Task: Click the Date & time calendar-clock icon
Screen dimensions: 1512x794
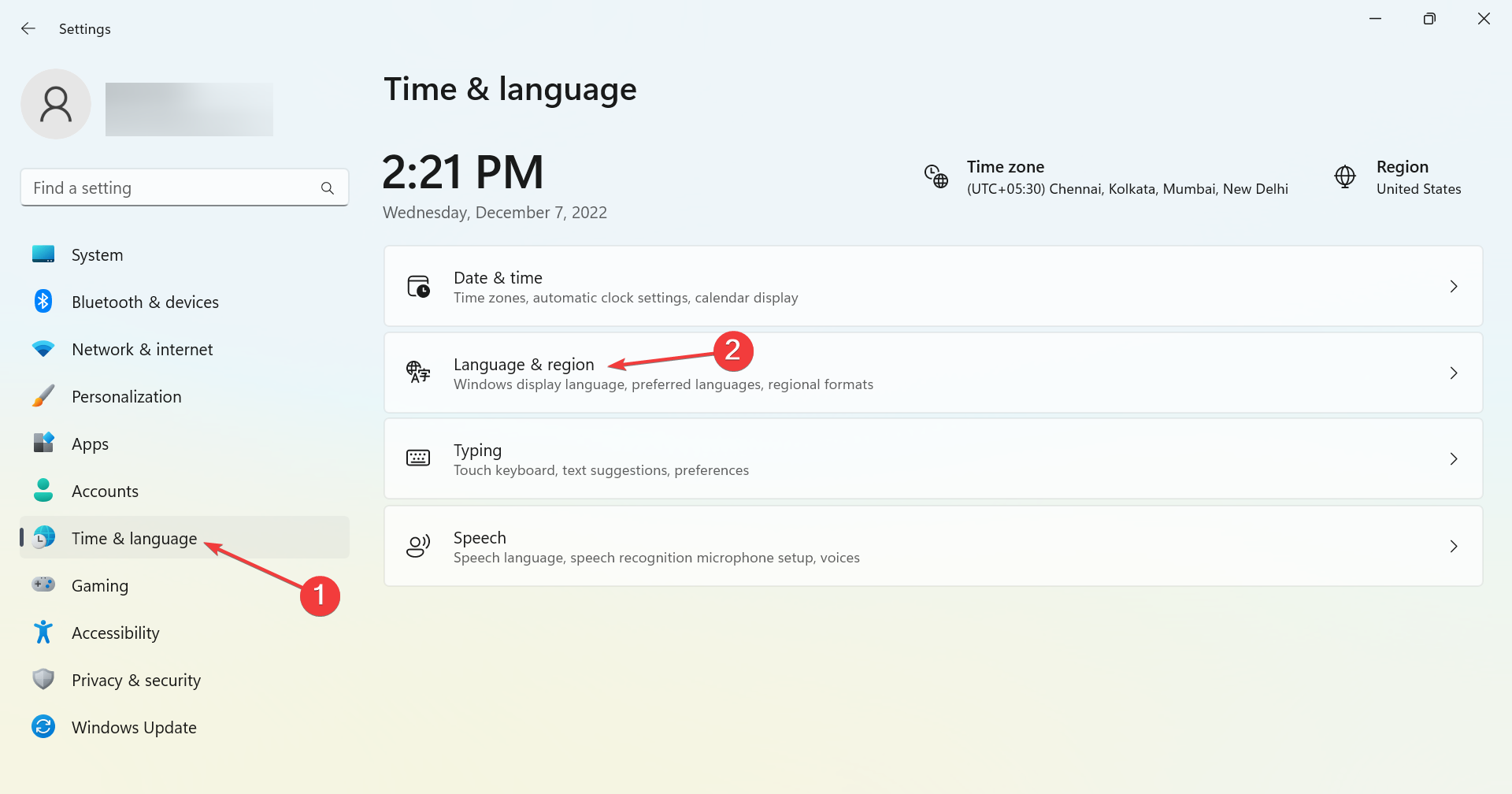Action: (x=418, y=286)
